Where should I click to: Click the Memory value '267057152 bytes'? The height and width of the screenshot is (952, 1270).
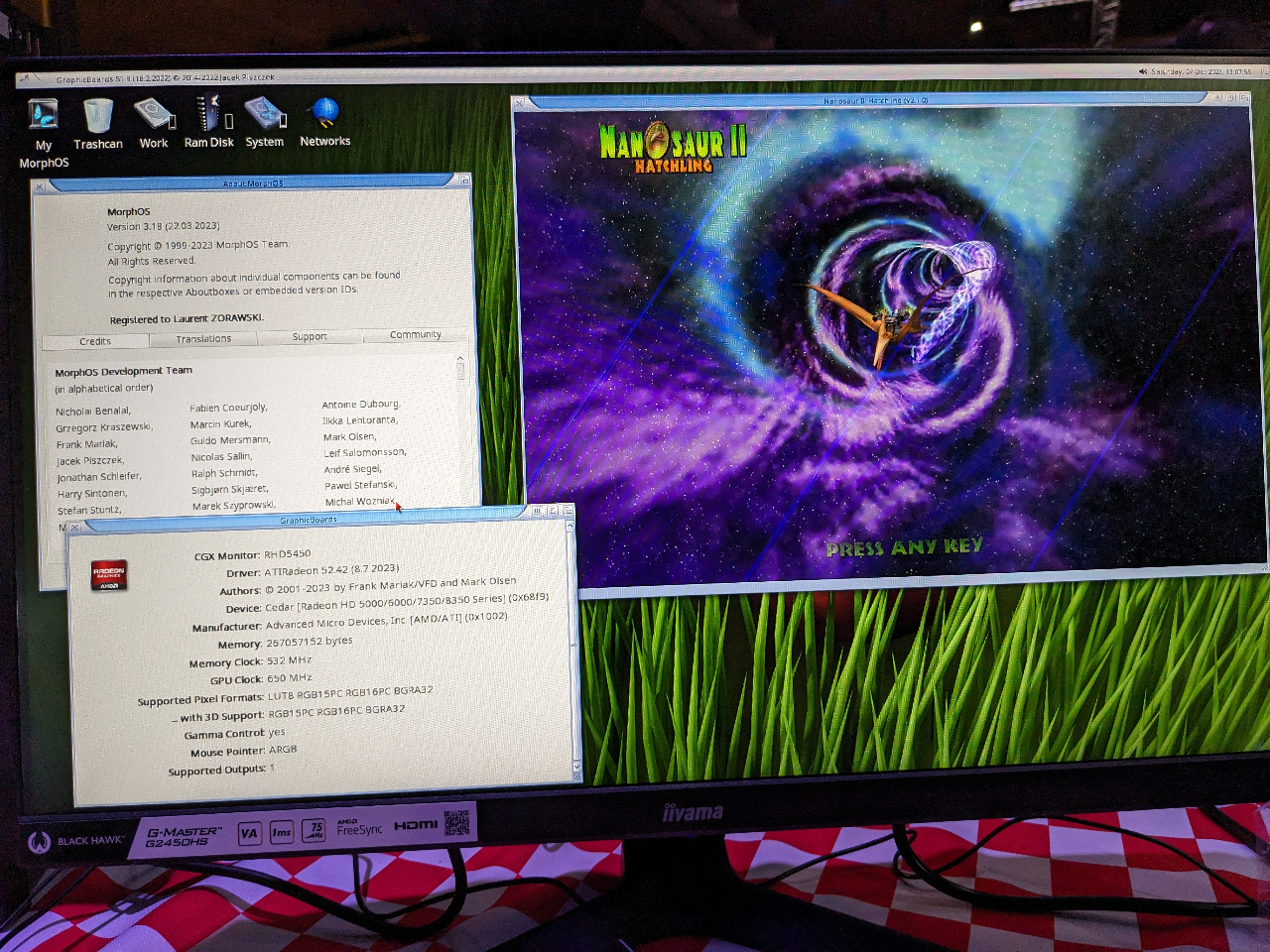click(x=310, y=642)
